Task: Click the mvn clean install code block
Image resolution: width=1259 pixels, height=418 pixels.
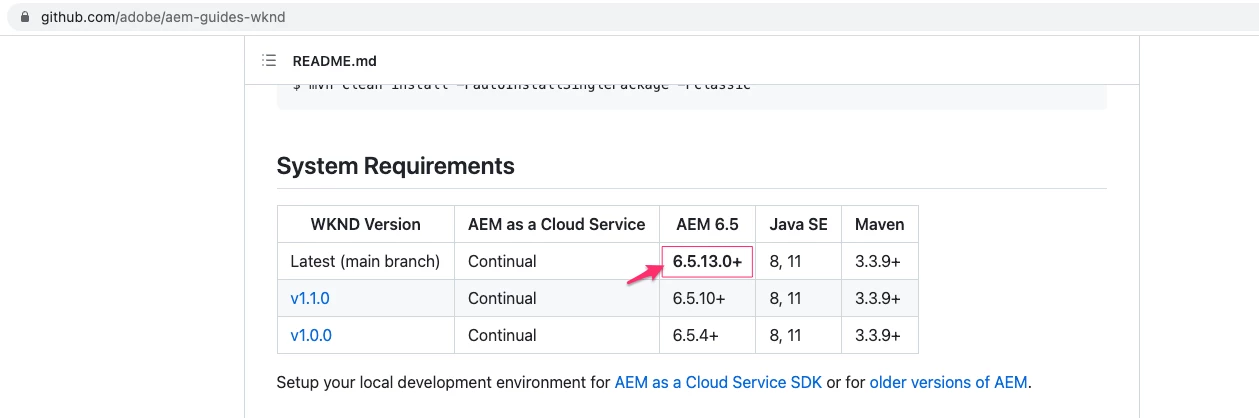Action: tap(690, 88)
